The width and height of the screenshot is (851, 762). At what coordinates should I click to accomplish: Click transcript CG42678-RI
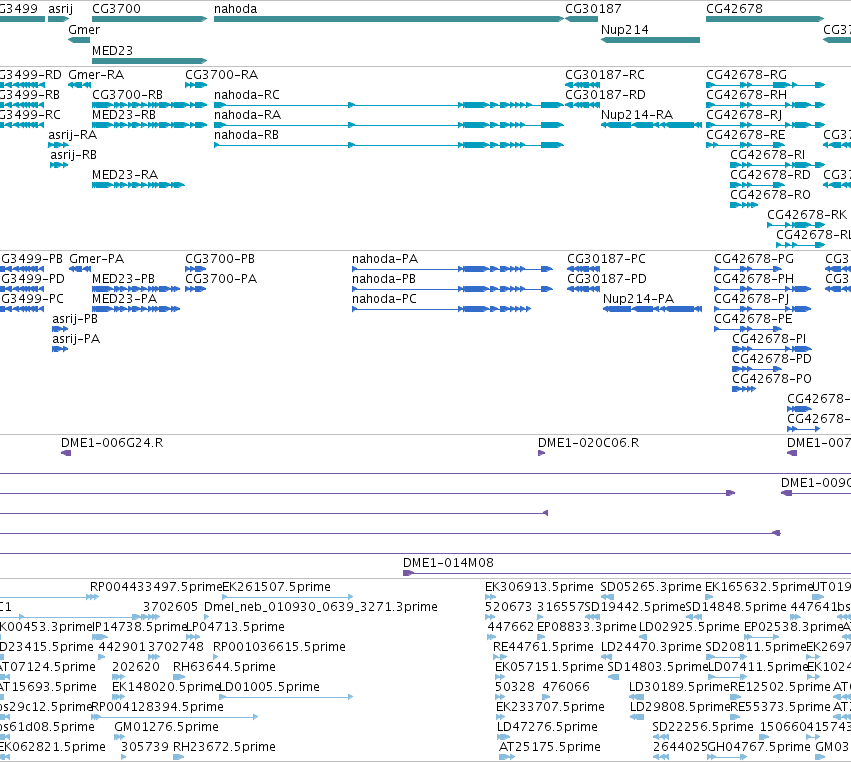pos(777,165)
